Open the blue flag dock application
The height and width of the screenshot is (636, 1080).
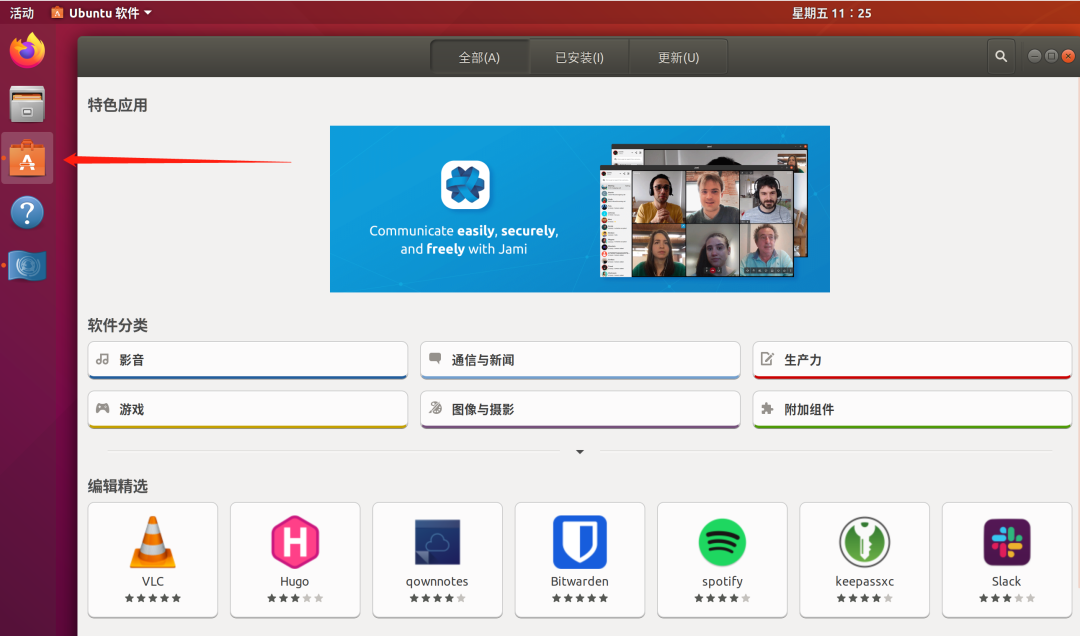click(x=27, y=266)
